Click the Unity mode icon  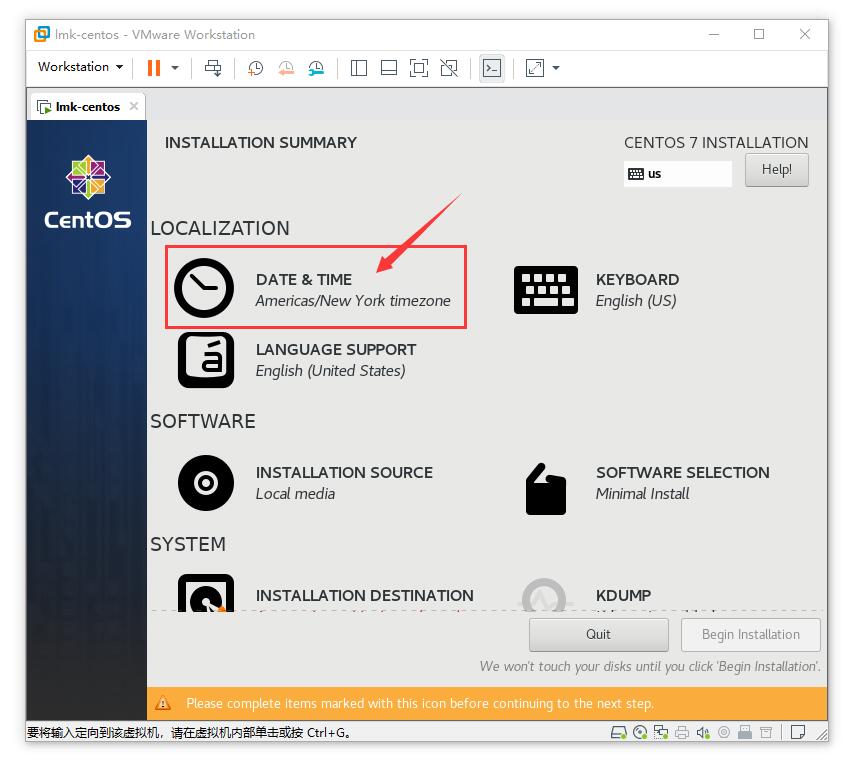click(449, 68)
